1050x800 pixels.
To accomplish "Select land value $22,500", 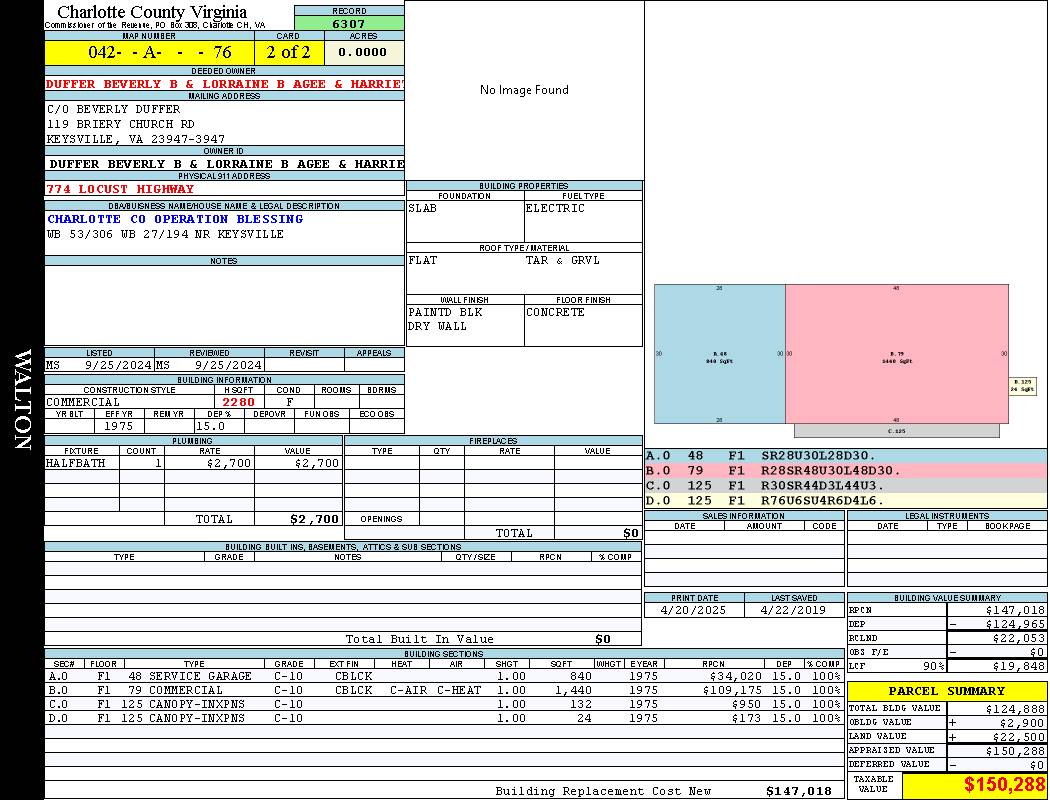I will [1019, 737].
